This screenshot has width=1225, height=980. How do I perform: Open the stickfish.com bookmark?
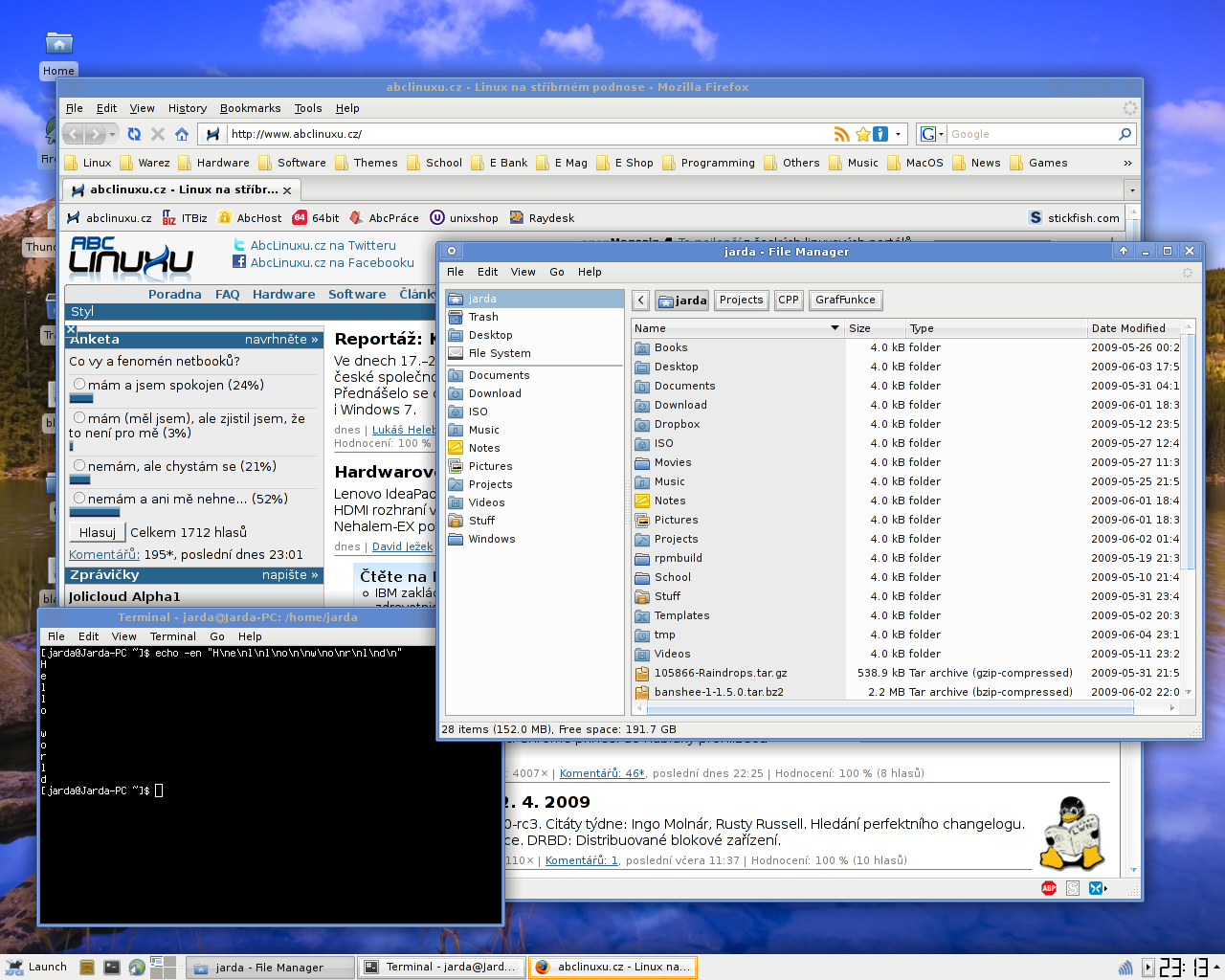(1074, 218)
